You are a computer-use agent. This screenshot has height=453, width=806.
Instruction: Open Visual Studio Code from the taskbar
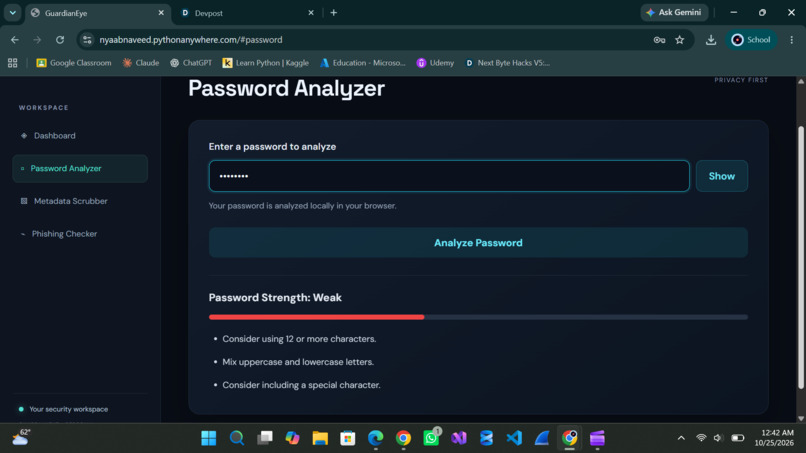coord(514,438)
